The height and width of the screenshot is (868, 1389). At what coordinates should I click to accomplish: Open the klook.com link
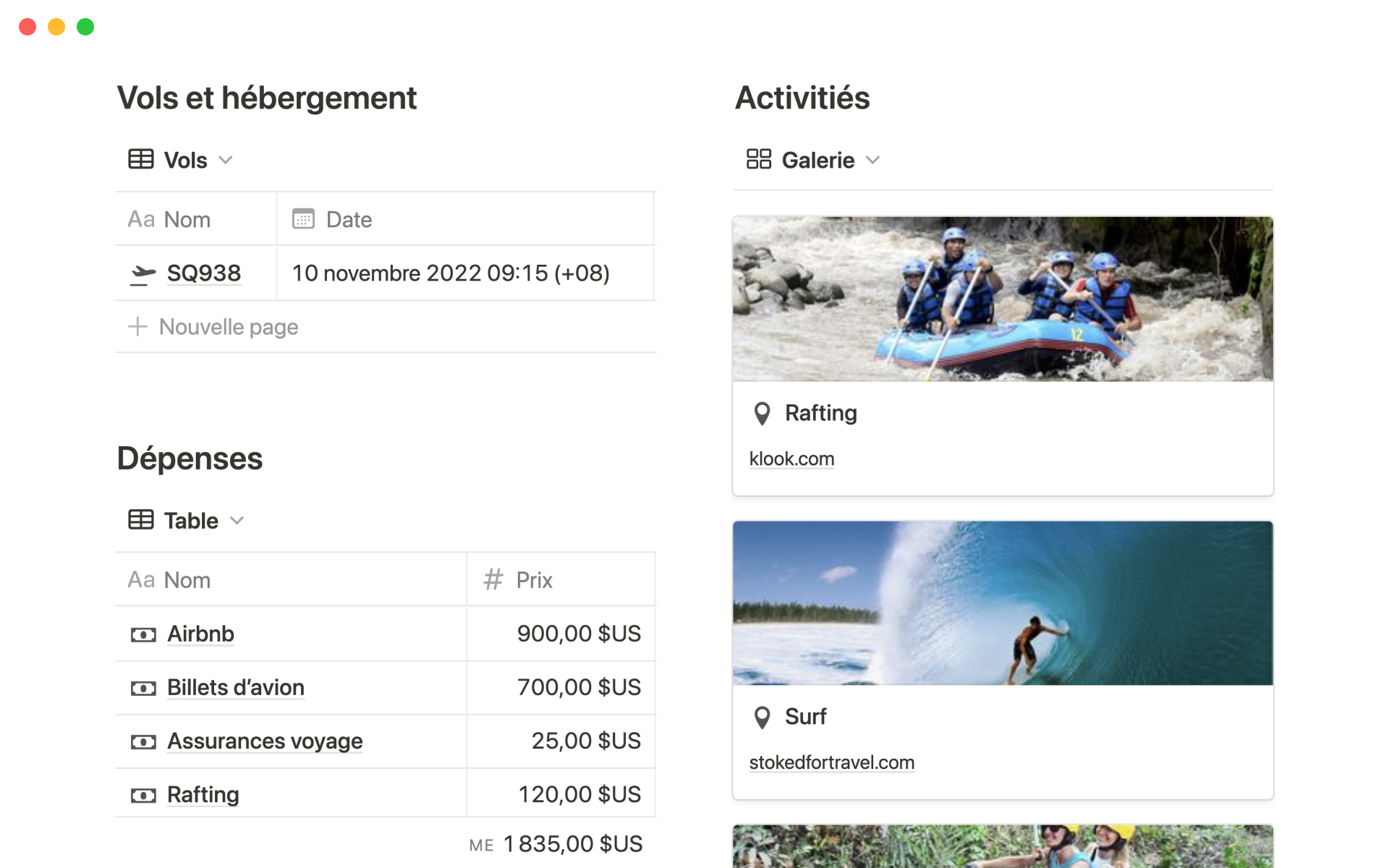pyautogui.click(x=791, y=459)
